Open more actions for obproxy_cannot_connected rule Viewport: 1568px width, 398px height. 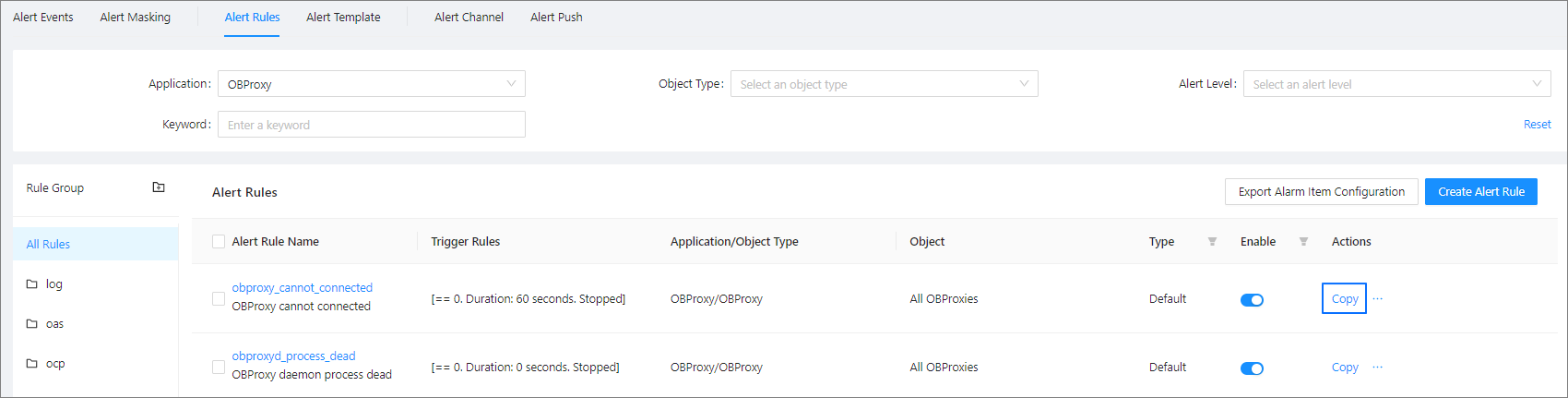pyautogui.click(x=1378, y=298)
